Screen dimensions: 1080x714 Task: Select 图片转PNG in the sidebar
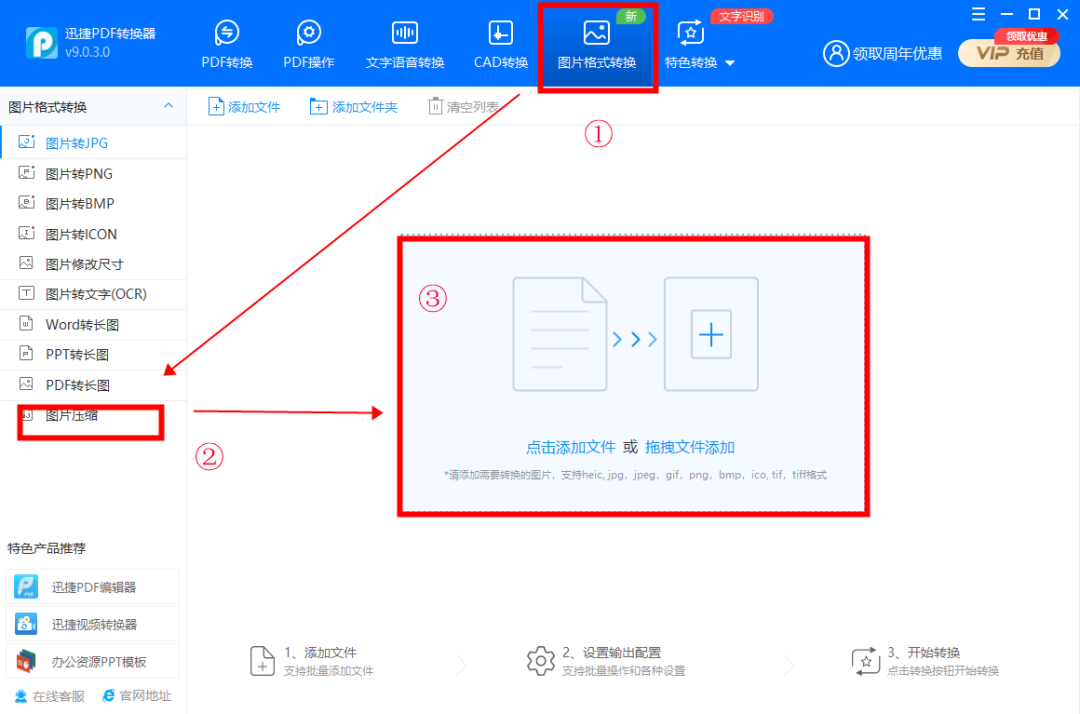pos(93,174)
